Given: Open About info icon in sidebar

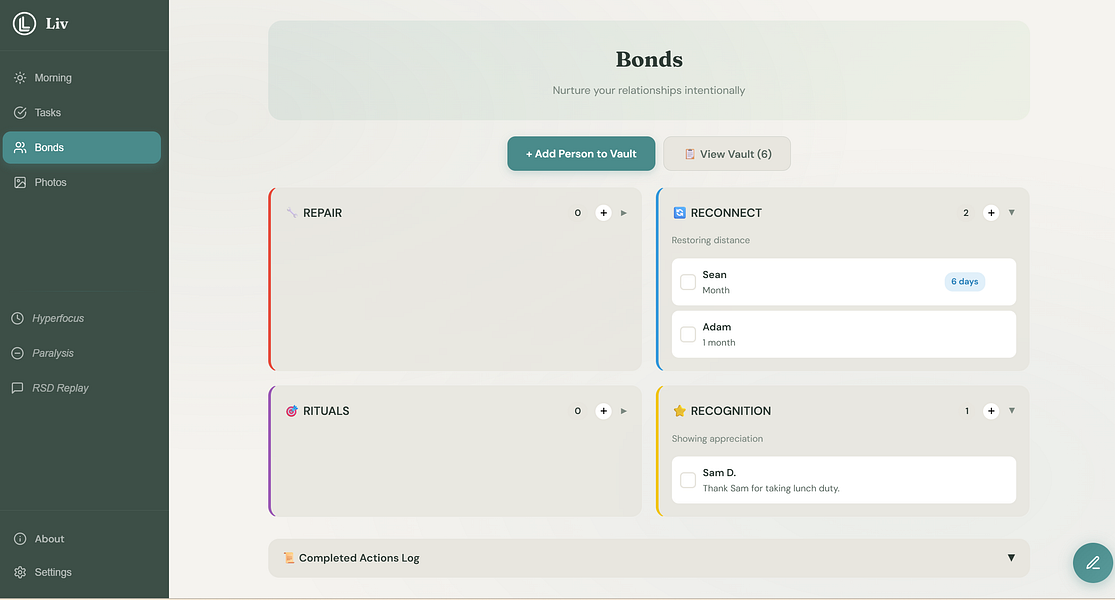Looking at the screenshot, I should tap(20, 539).
